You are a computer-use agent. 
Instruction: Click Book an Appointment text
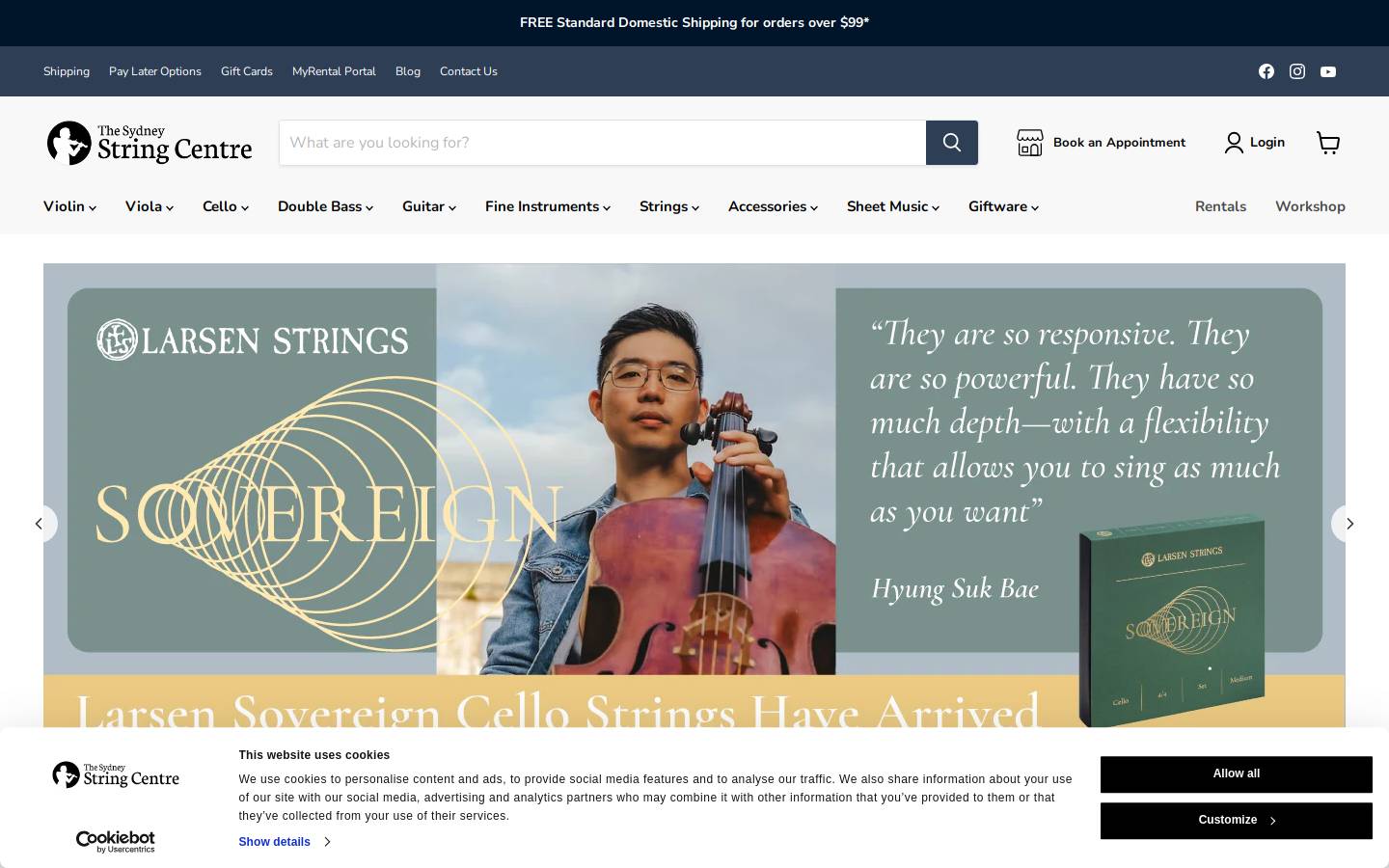coord(1119,143)
